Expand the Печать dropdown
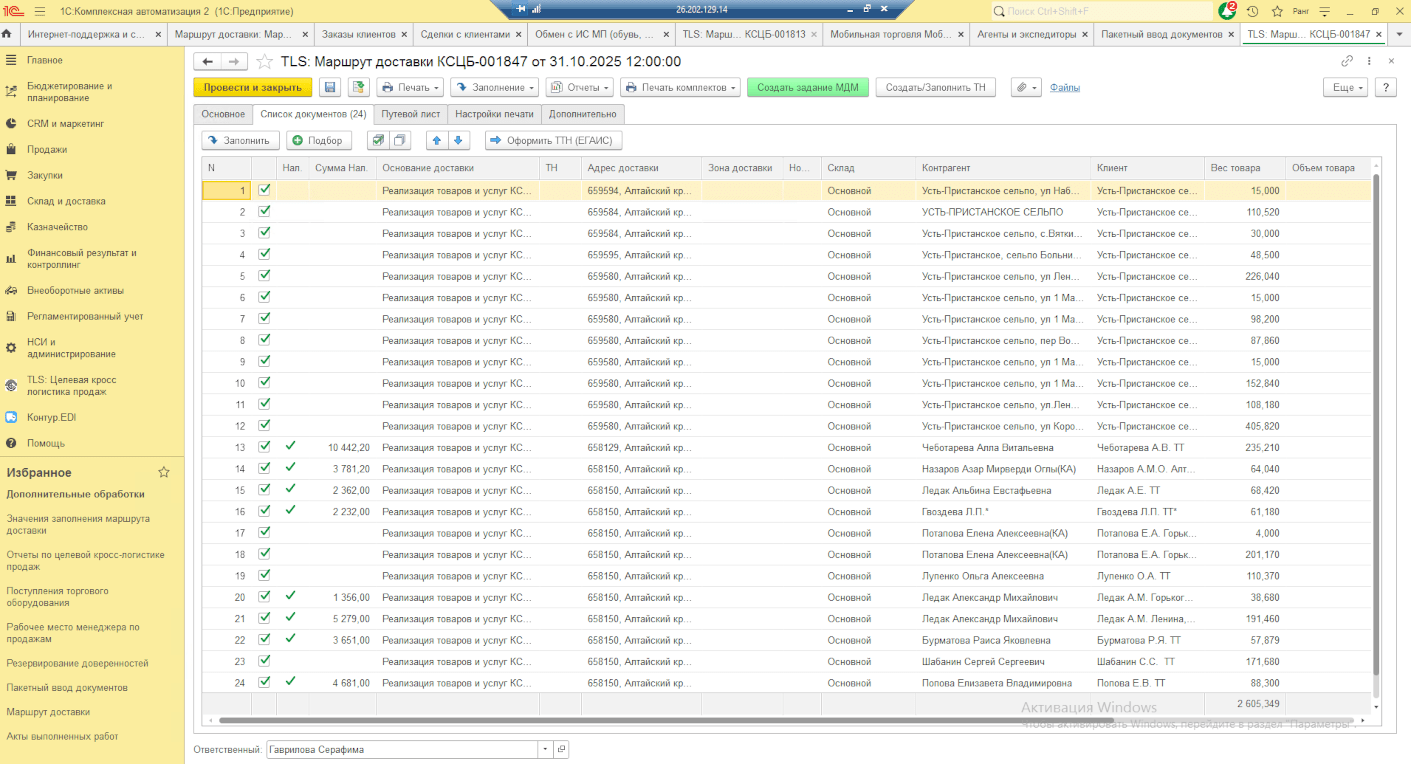Screen dimensions: 1411x764 tap(412, 88)
